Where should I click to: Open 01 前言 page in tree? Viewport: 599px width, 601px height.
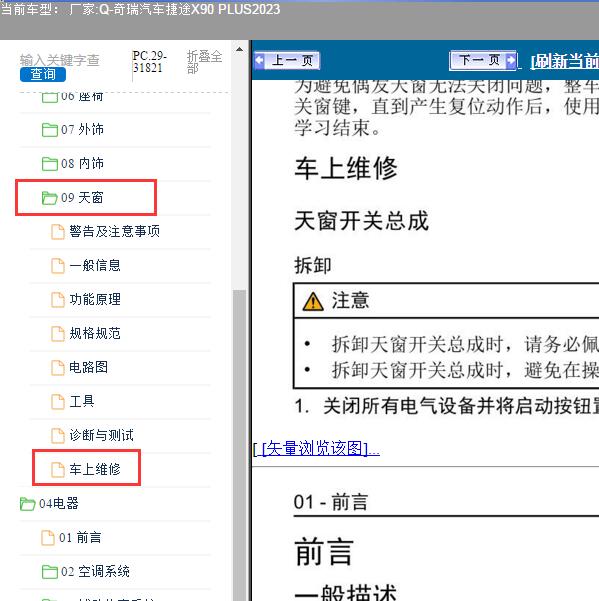coord(80,538)
